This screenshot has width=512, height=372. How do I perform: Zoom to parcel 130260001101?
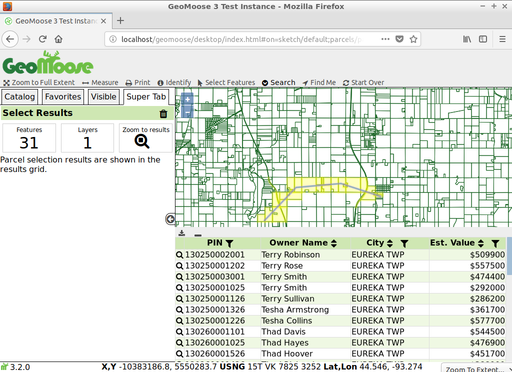[179, 332]
